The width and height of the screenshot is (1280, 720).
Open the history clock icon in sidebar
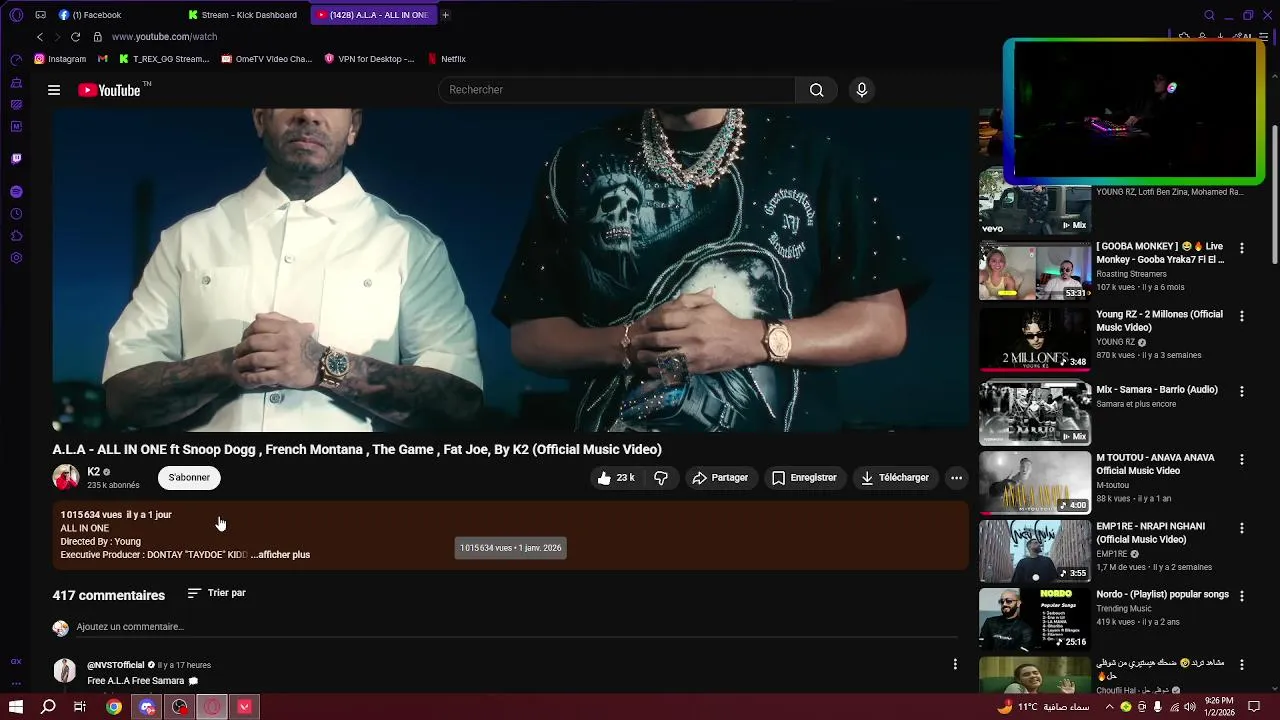tap(16, 214)
